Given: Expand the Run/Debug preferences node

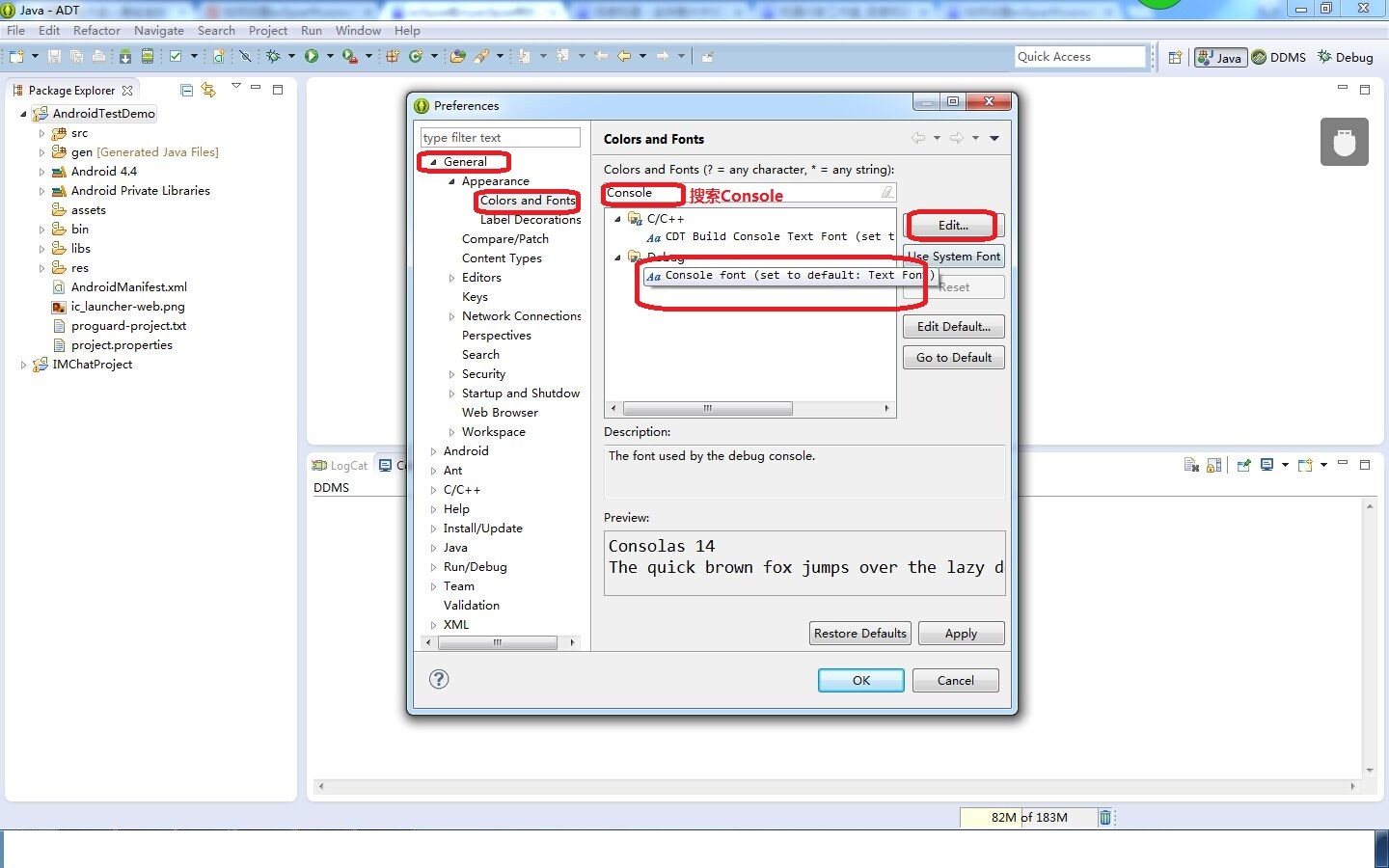Looking at the screenshot, I should (x=433, y=567).
